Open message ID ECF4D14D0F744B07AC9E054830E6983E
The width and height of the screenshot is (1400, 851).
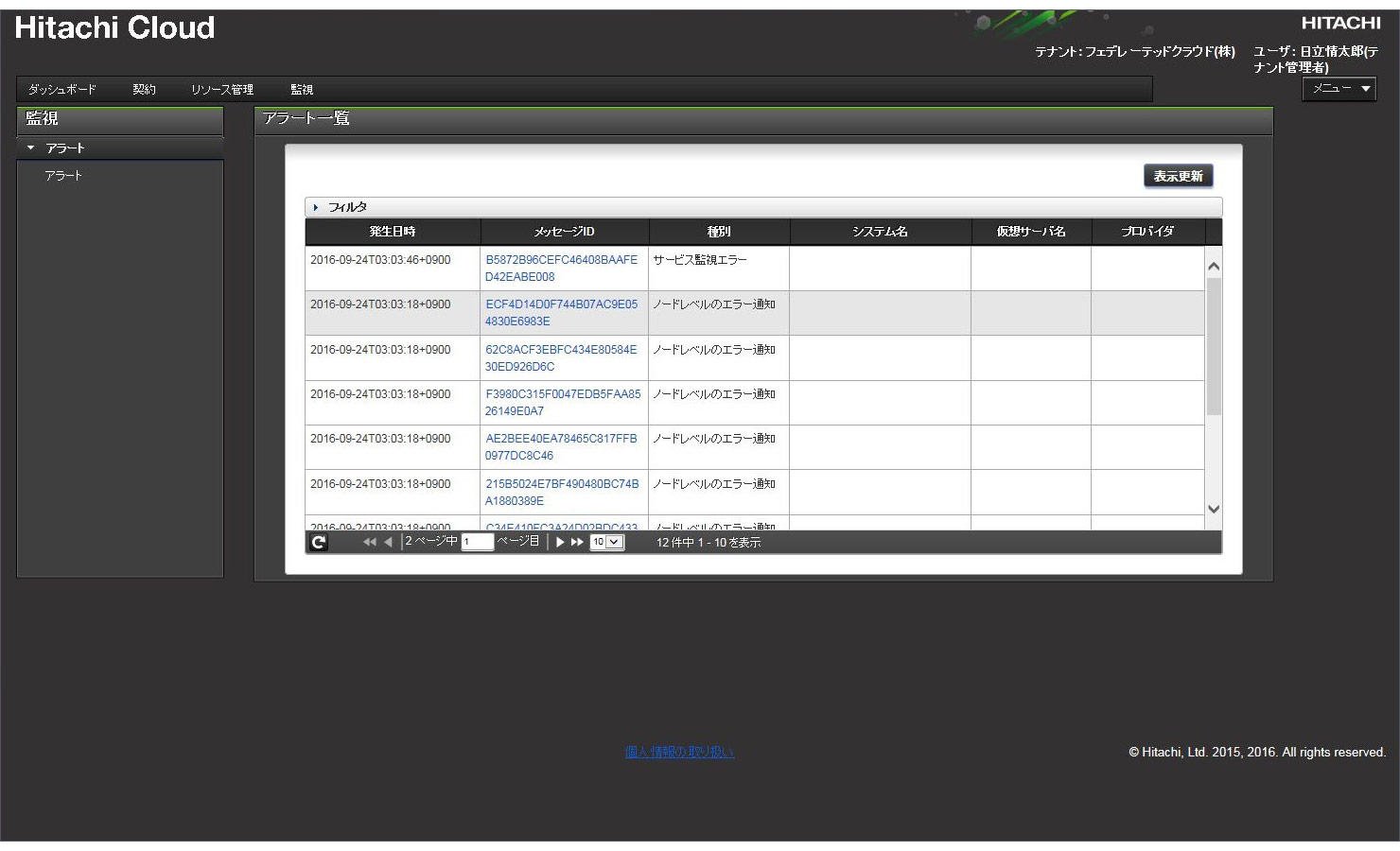pyautogui.click(x=561, y=313)
